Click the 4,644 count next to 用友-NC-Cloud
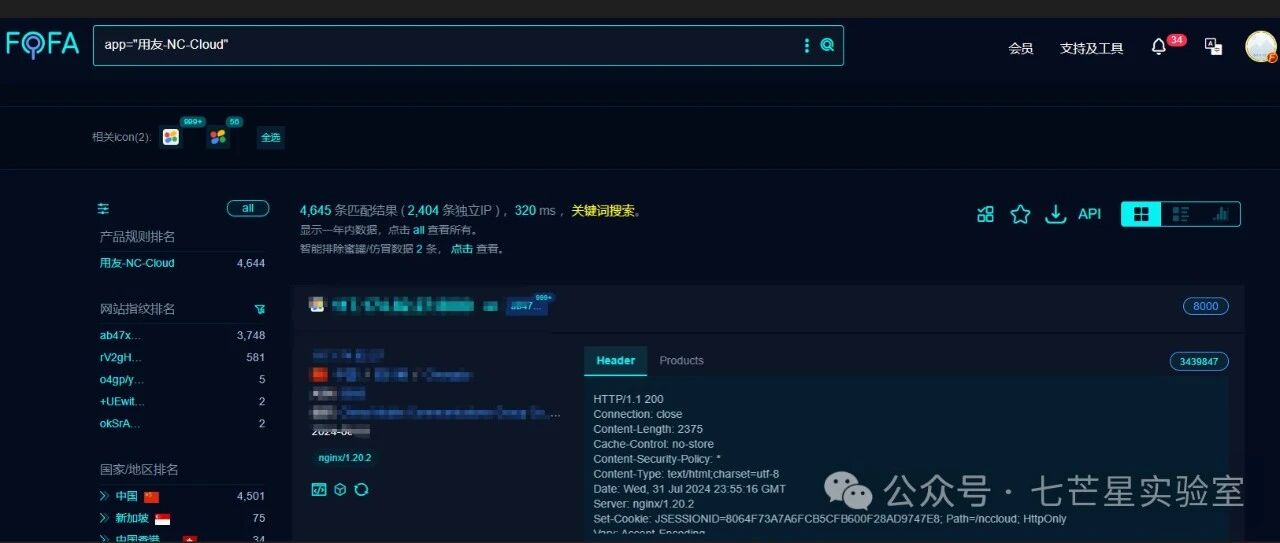 [251, 263]
